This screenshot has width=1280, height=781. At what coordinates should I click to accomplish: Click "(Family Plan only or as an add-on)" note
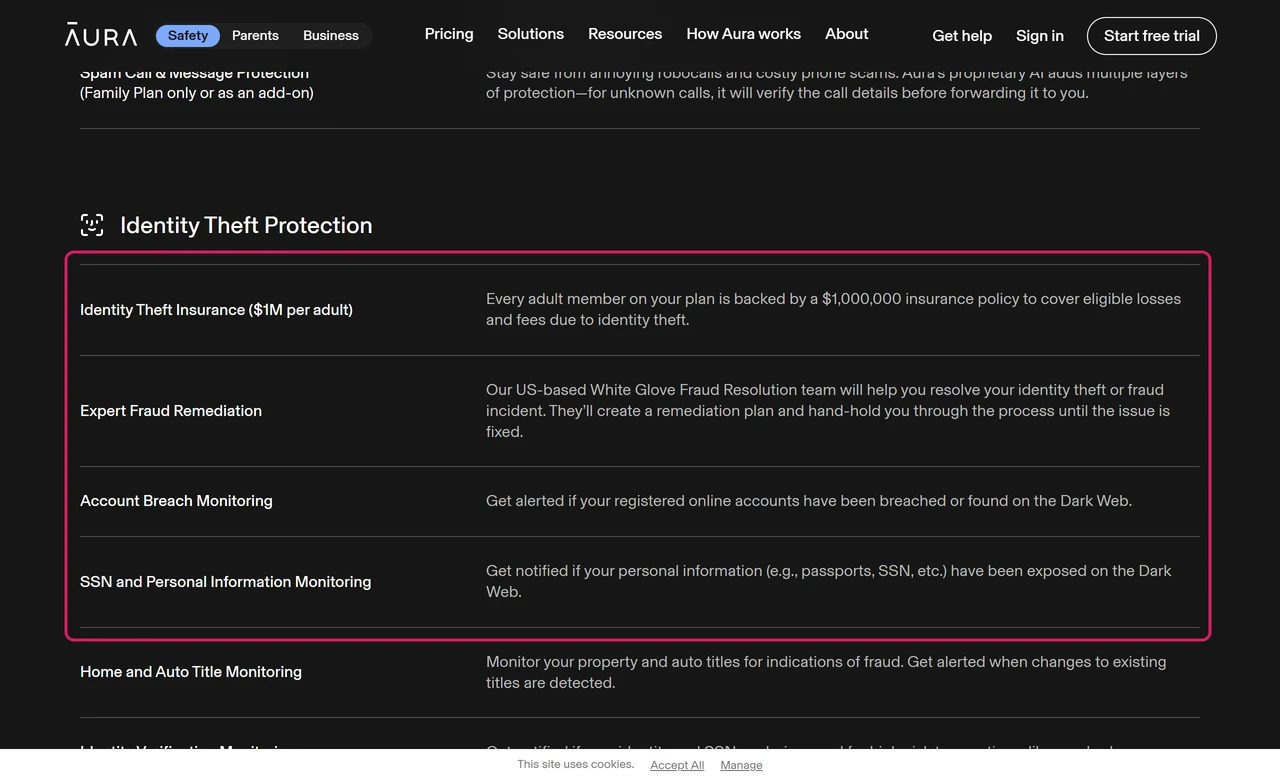197,93
